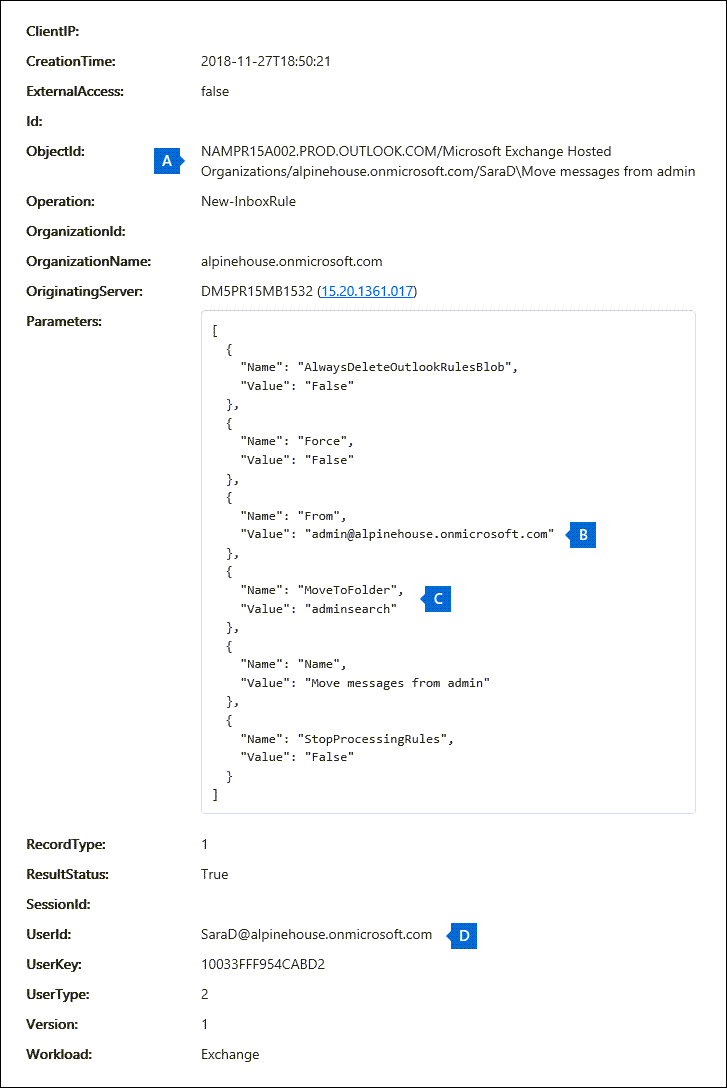Viewport: 727px width, 1088px height.
Task: Click the ExternalAccess value false
Action: (x=215, y=91)
